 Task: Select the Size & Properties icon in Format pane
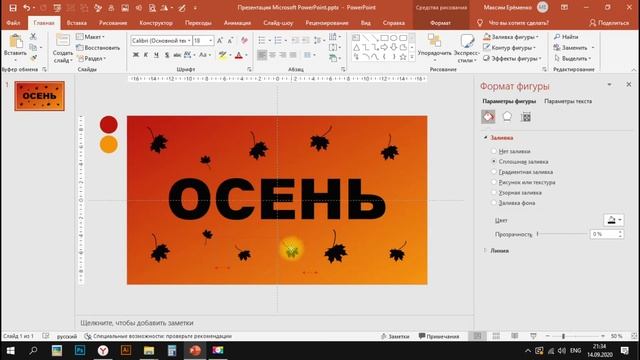pos(526,117)
